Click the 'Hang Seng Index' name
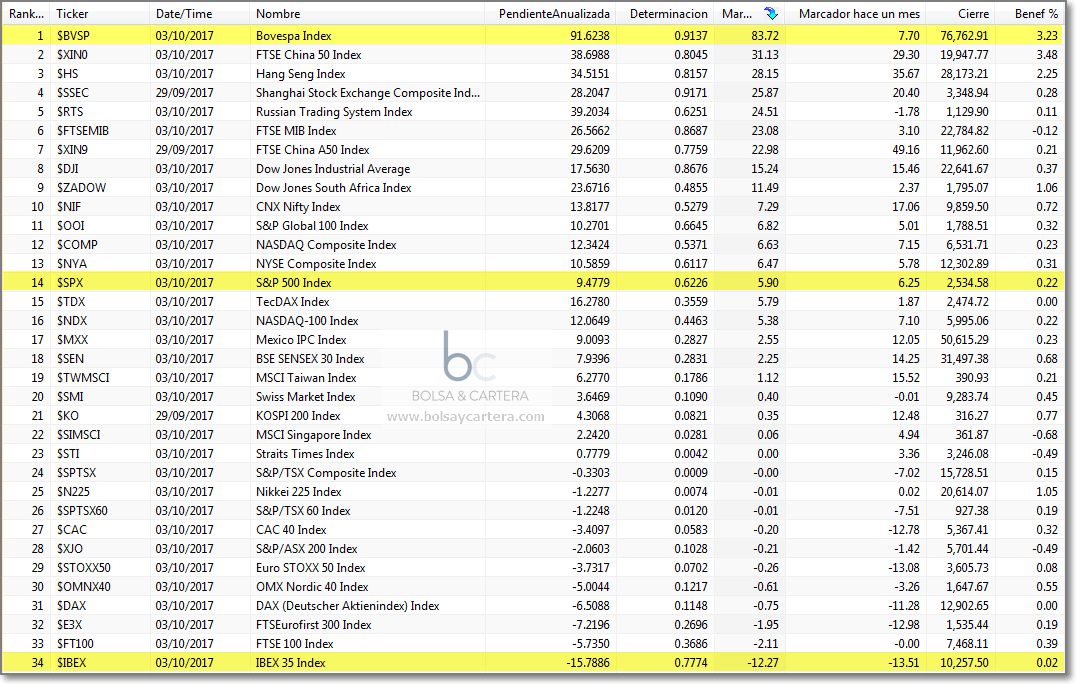This screenshot has width=1076, height=684. point(301,74)
